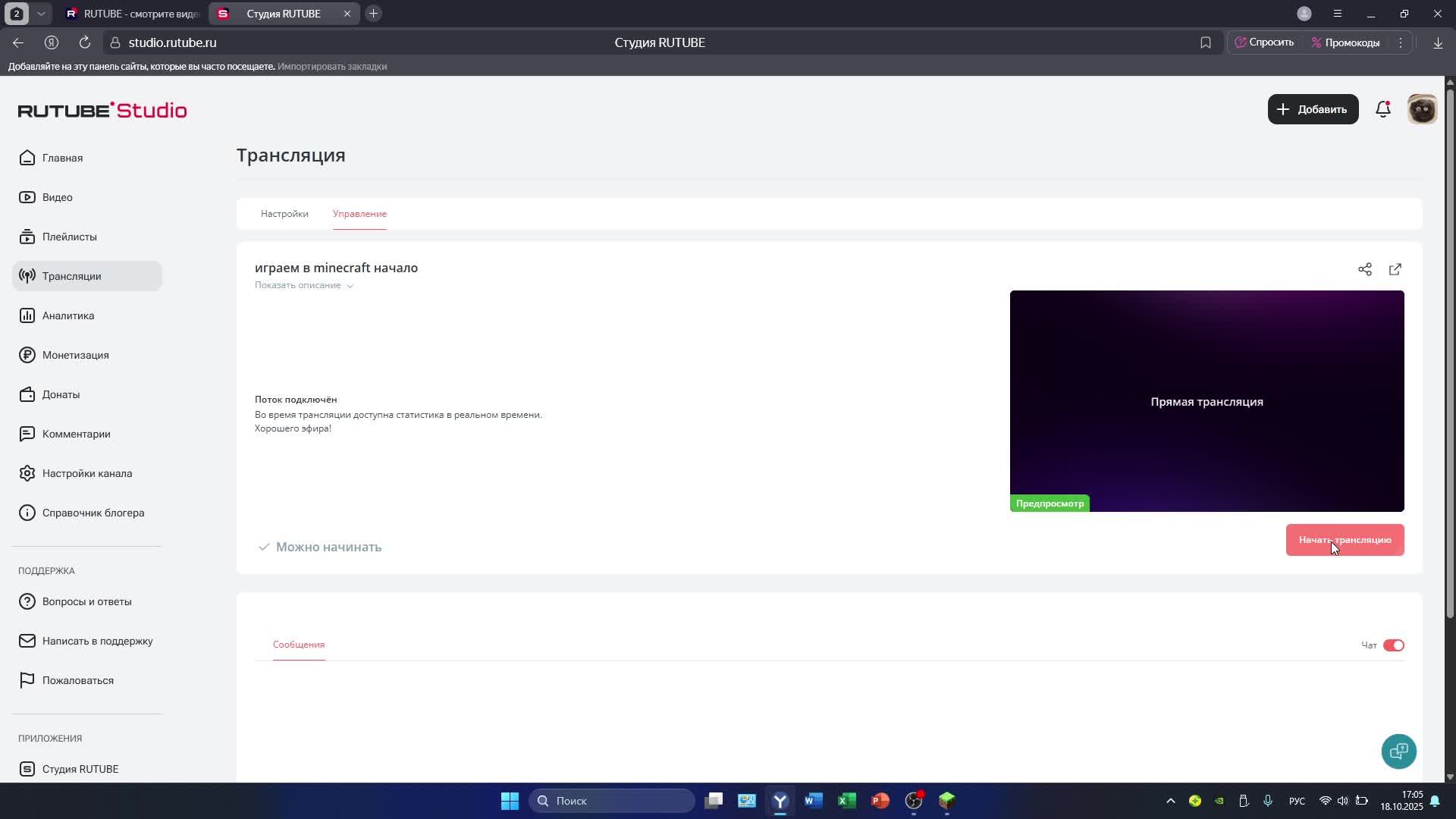Click the Импортировать закладки link
Viewport: 1456px width, 819px height.
(332, 67)
